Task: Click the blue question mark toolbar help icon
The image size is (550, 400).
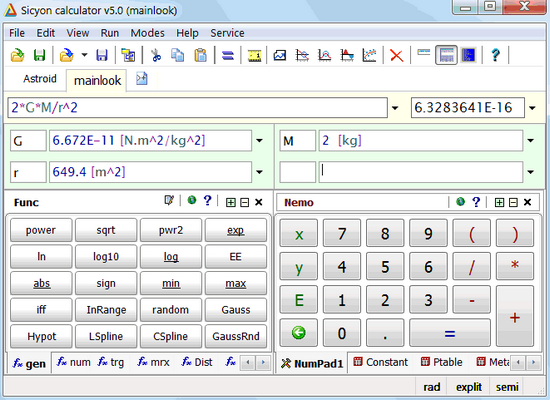Action: (x=495, y=55)
